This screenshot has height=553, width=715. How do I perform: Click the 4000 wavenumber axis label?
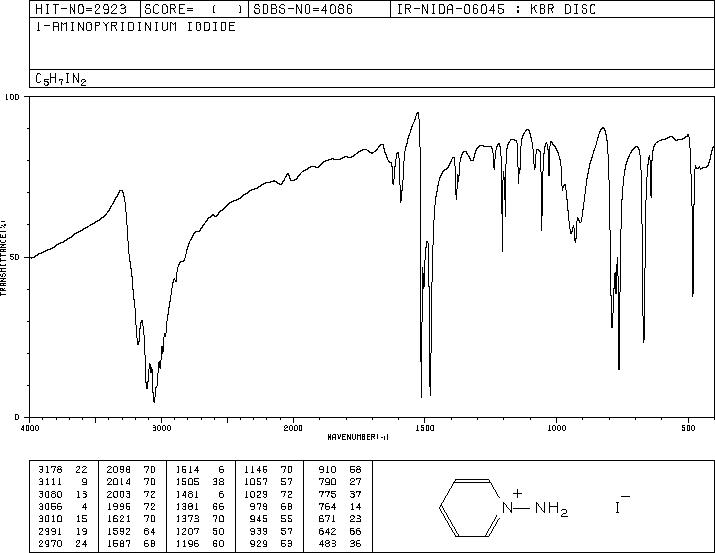30,428
